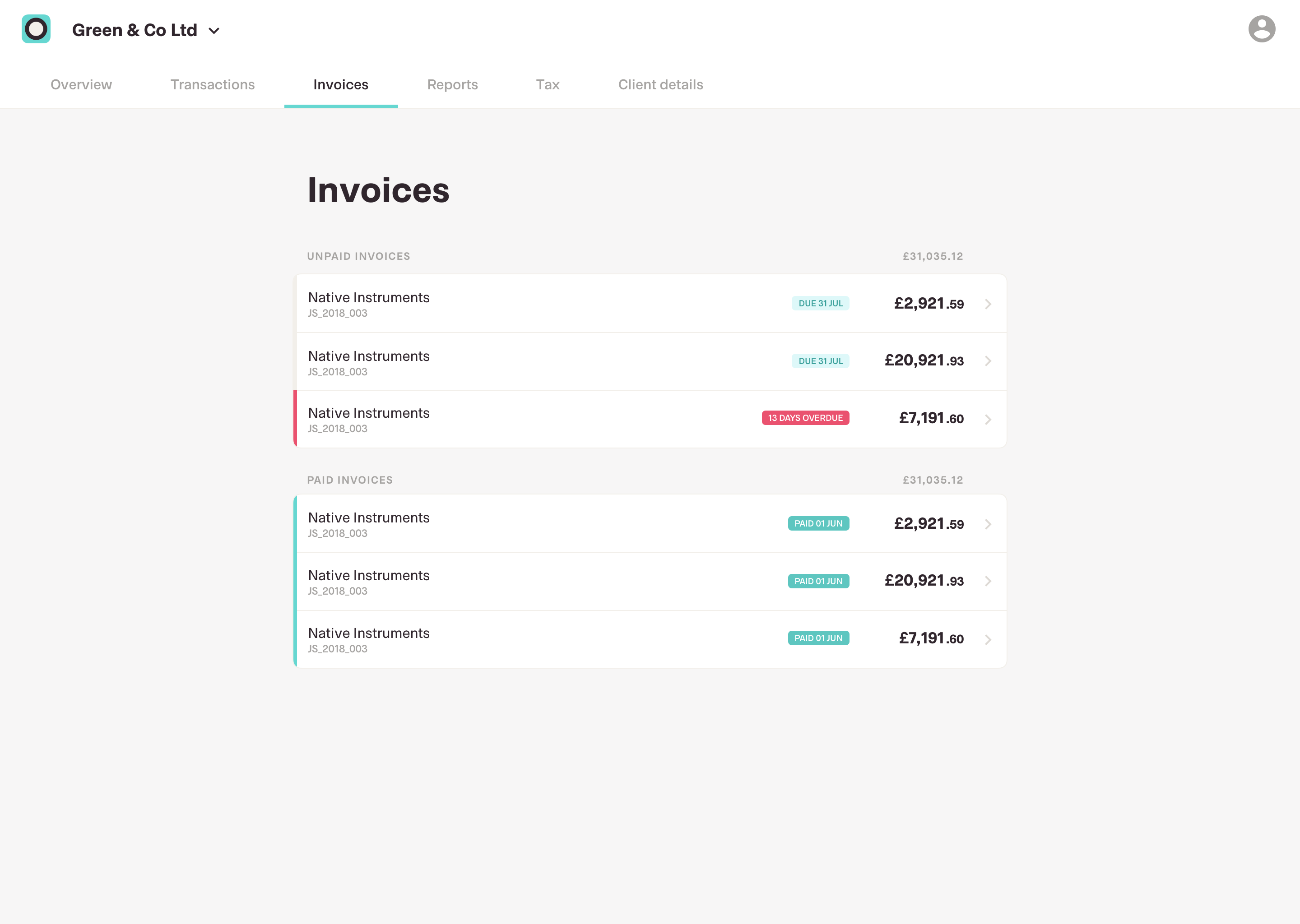The height and width of the screenshot is (924, 1300).
Task: Click chevron on unpaid £2,921.59 invoice
Action: point(988,304)
